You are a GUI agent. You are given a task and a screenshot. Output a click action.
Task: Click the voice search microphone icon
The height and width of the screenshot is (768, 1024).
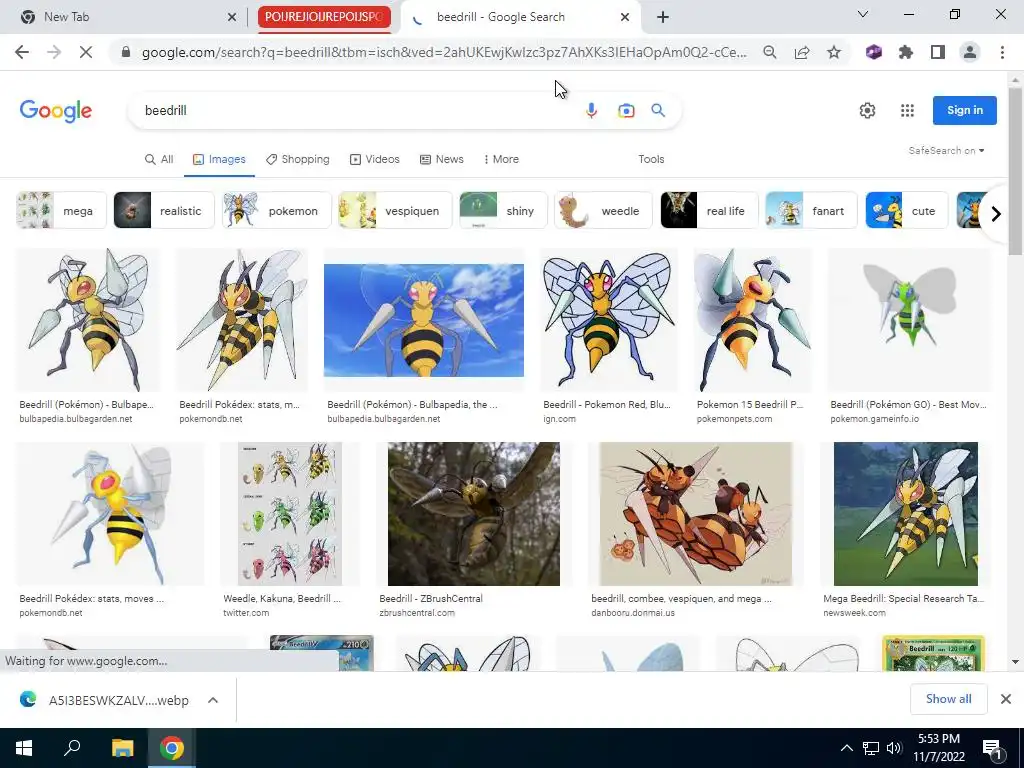point(592,110)
